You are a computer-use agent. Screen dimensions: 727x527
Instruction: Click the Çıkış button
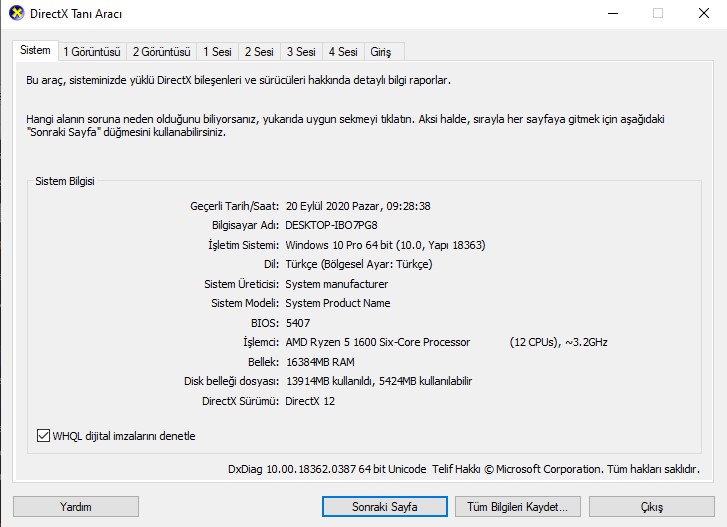pyautogui.click(x=652, y=507)
